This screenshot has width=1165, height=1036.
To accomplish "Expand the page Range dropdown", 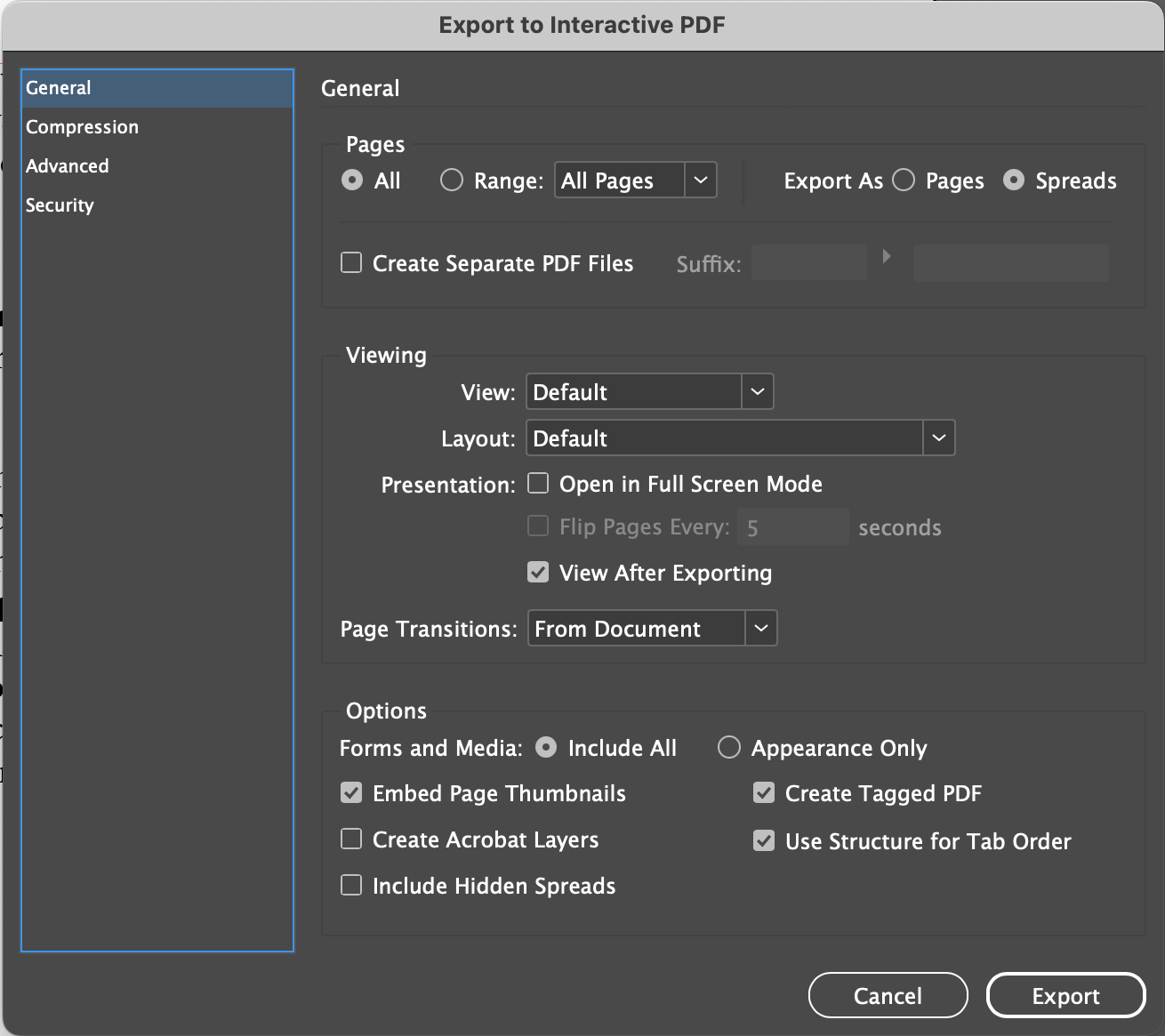I will click(x=700, y=181).
